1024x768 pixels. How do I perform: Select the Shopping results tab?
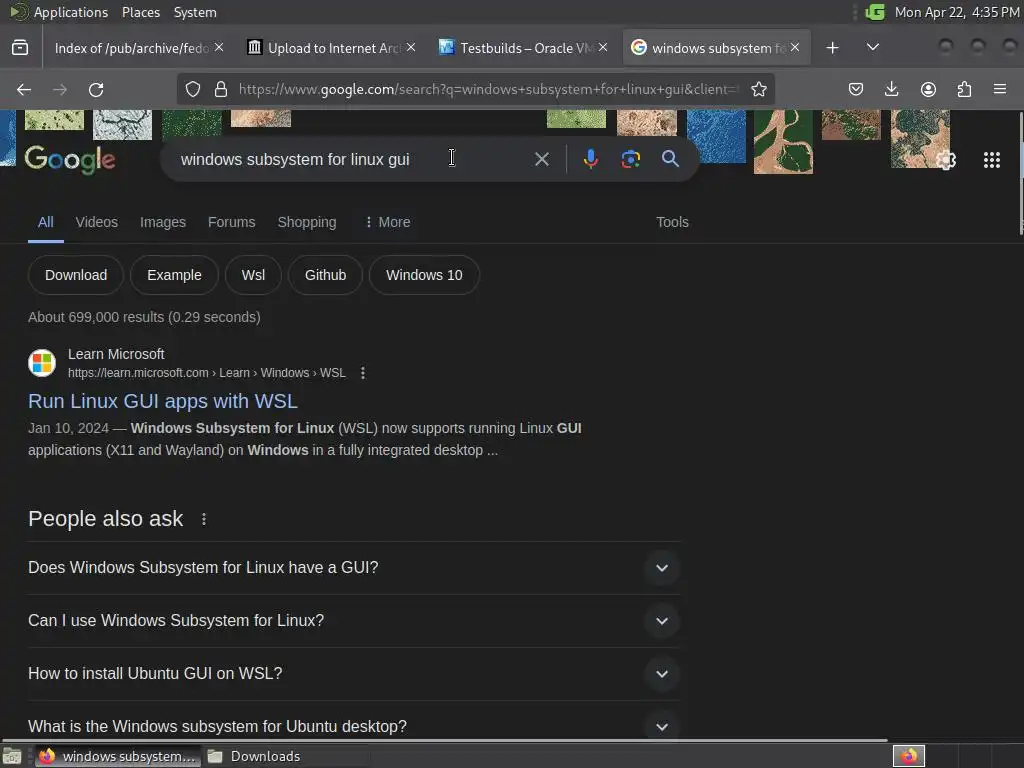[307, 222]
